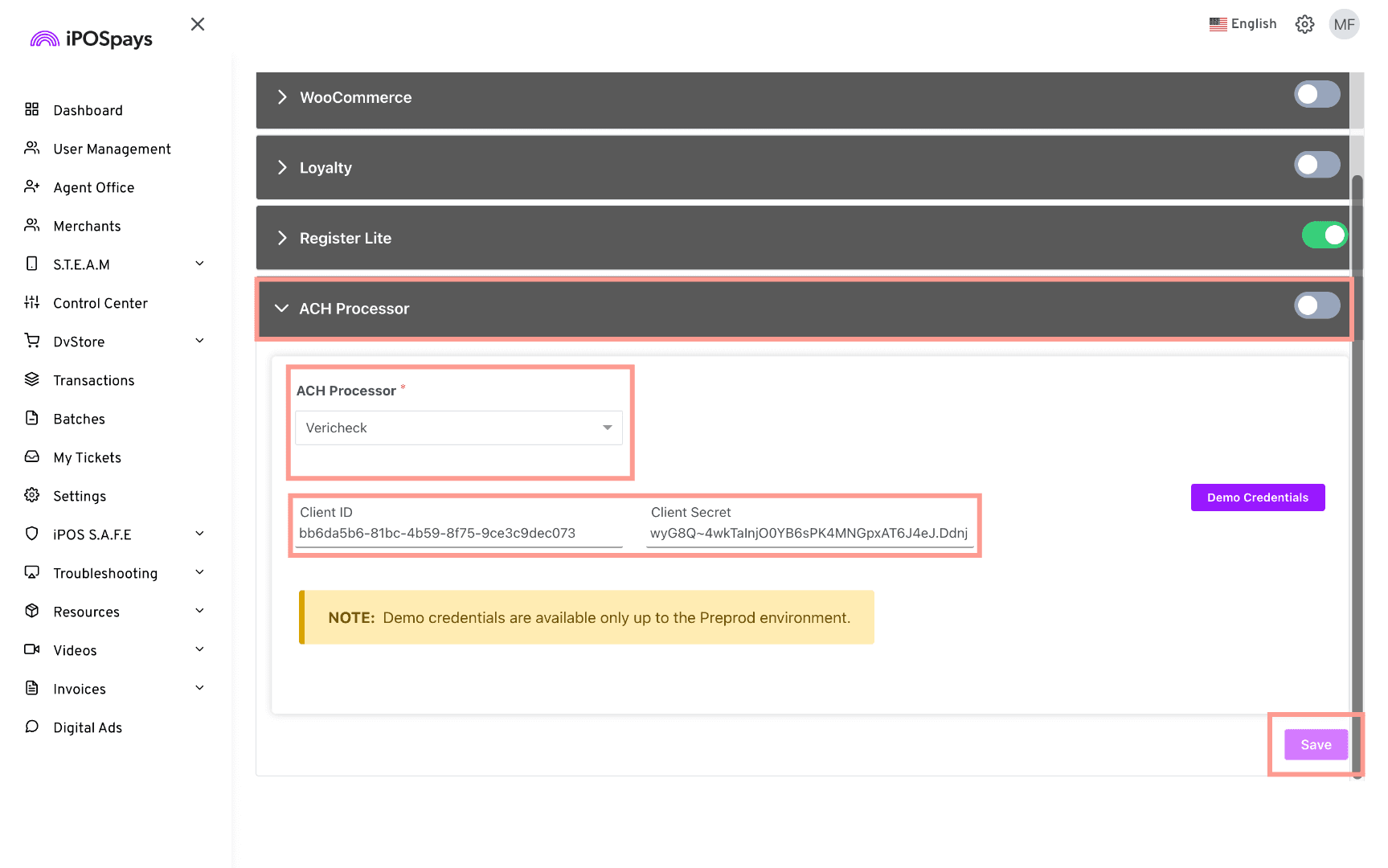Open the top-right settings gear icon

point(1305,24)
